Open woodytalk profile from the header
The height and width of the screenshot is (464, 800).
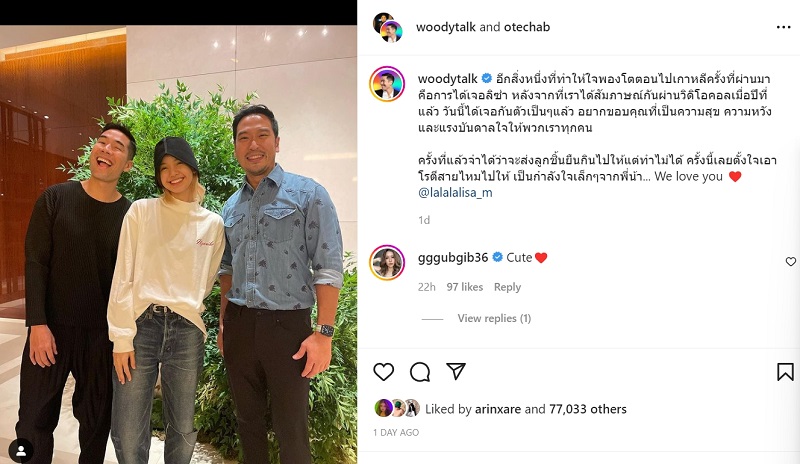(446, 27)
